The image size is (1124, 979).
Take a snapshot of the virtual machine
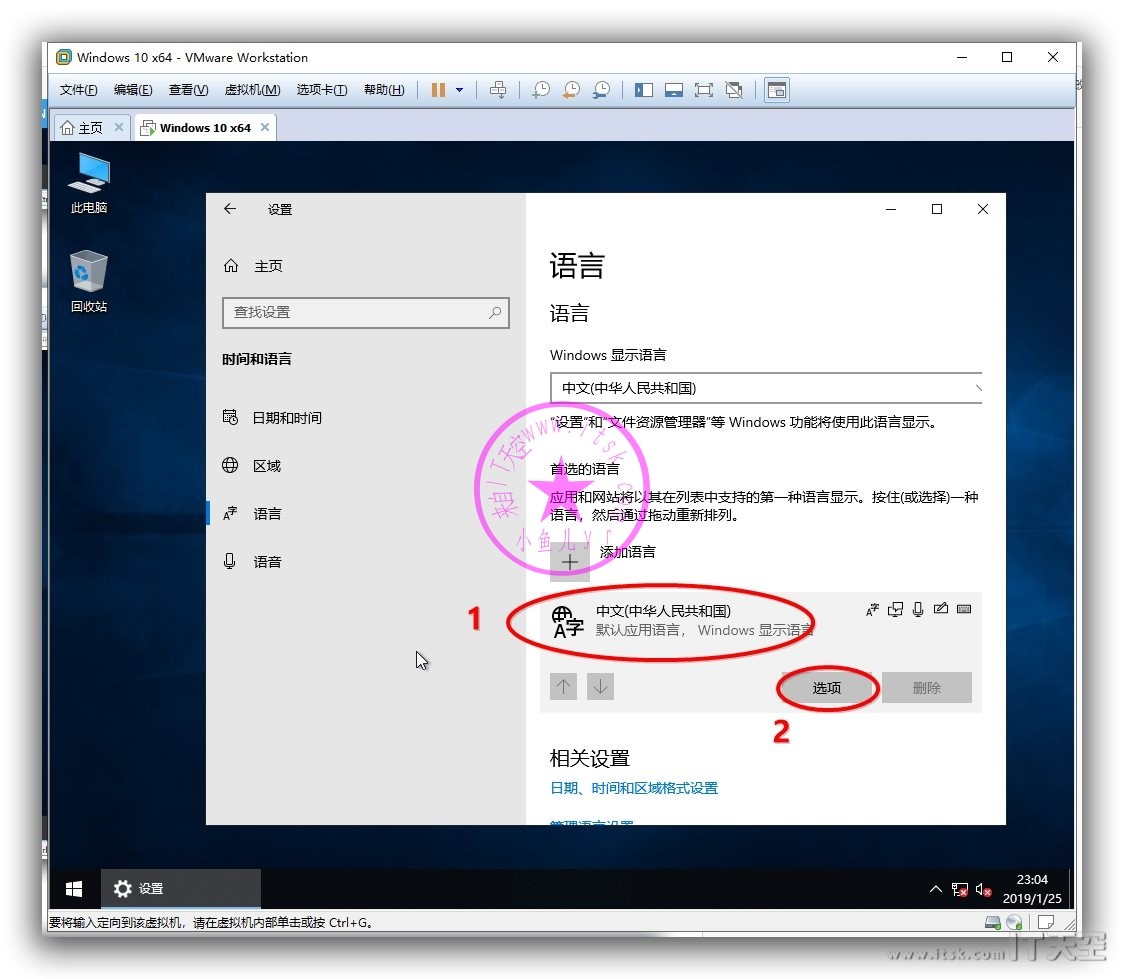click(541, 90)
